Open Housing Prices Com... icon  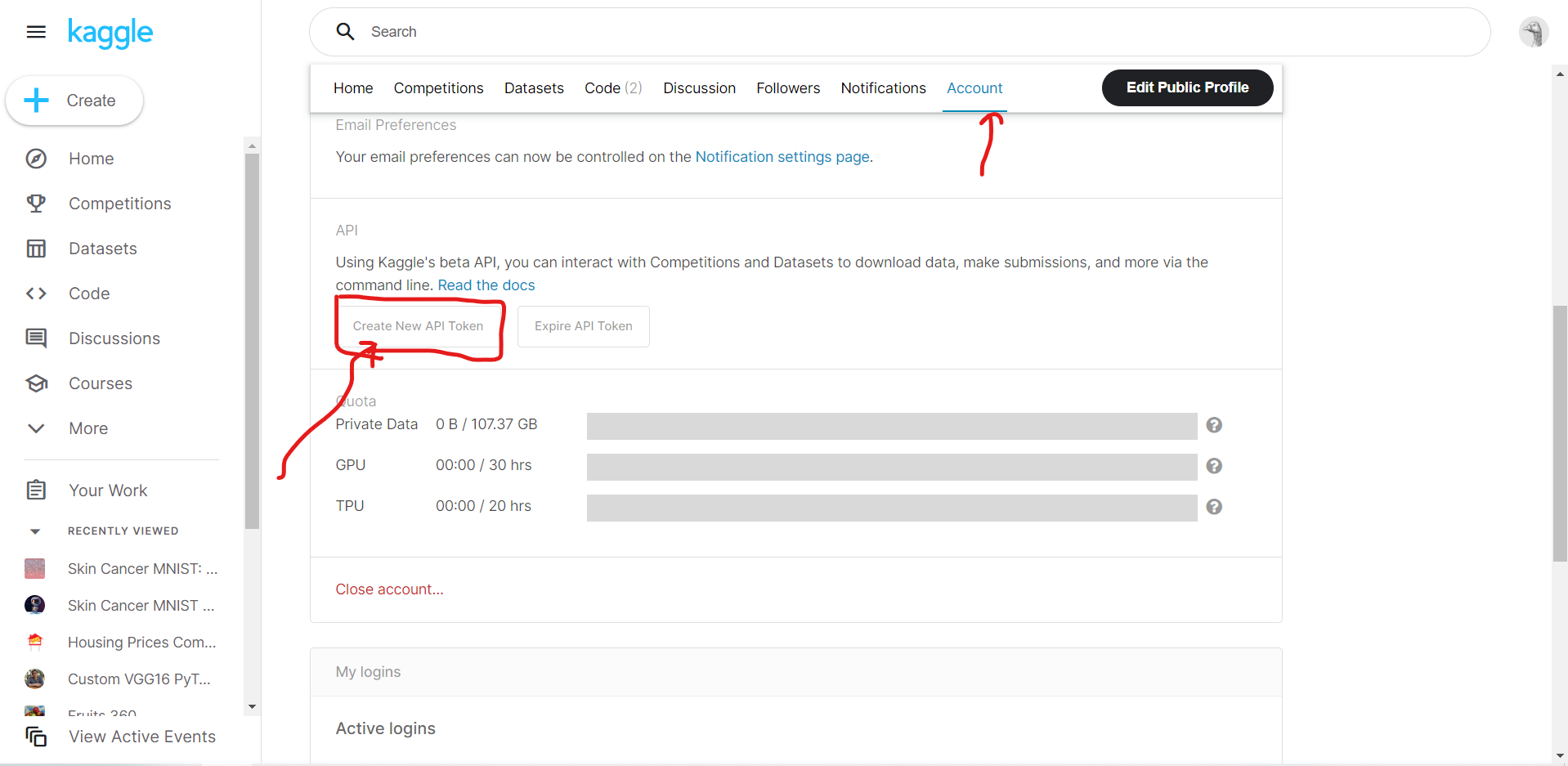tap(34, 642)
